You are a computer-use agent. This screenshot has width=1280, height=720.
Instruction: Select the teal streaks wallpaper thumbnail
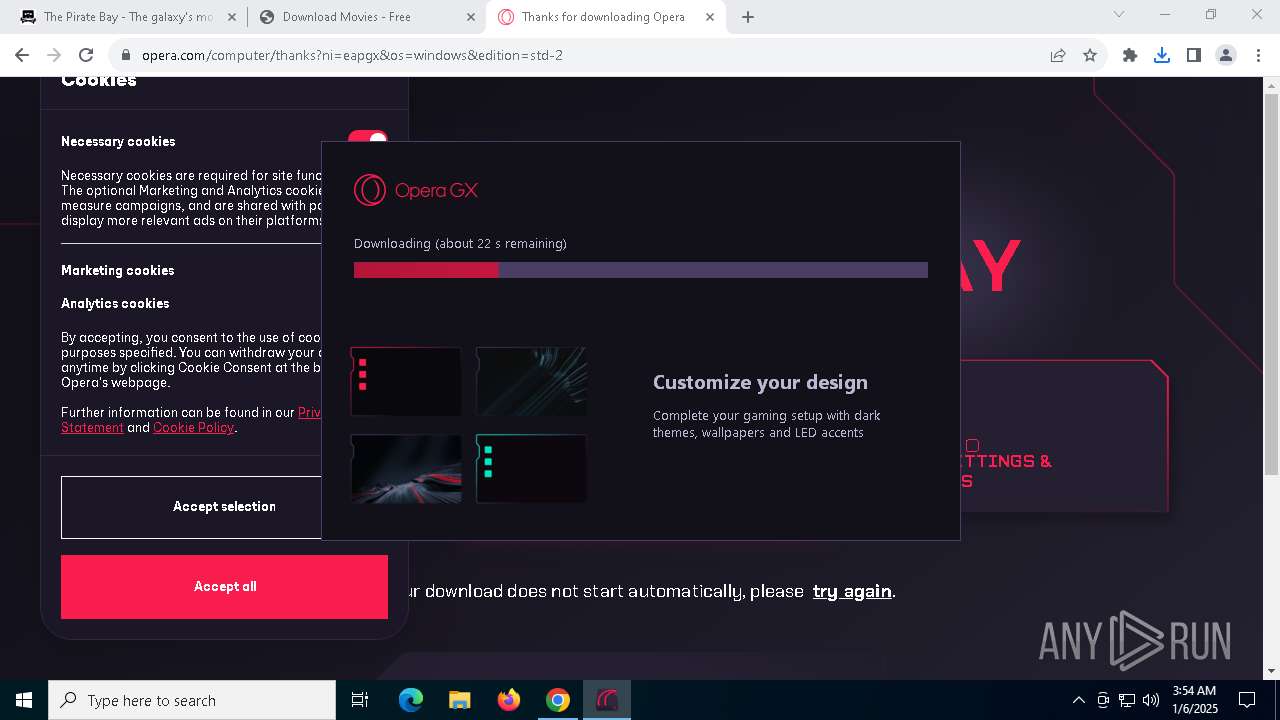[x=531, y=381]
